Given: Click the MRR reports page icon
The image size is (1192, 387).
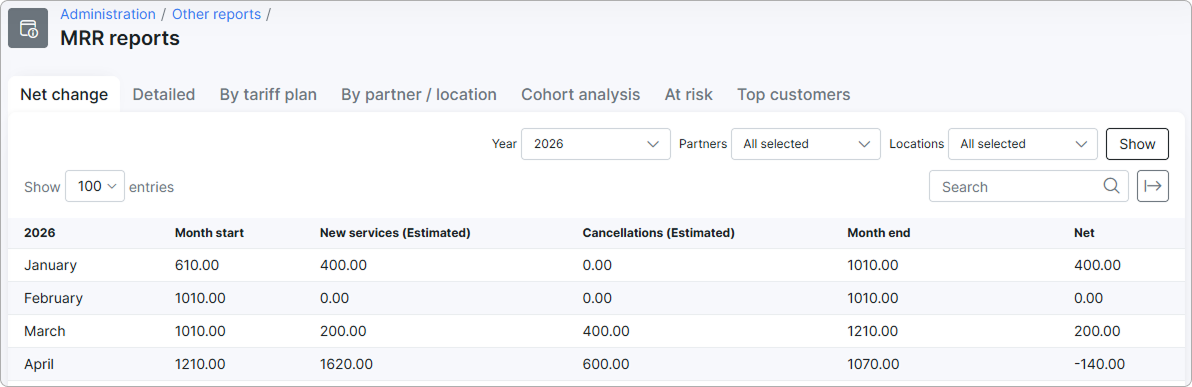Looking at the screenshot, I should click(x=28, y=28).
